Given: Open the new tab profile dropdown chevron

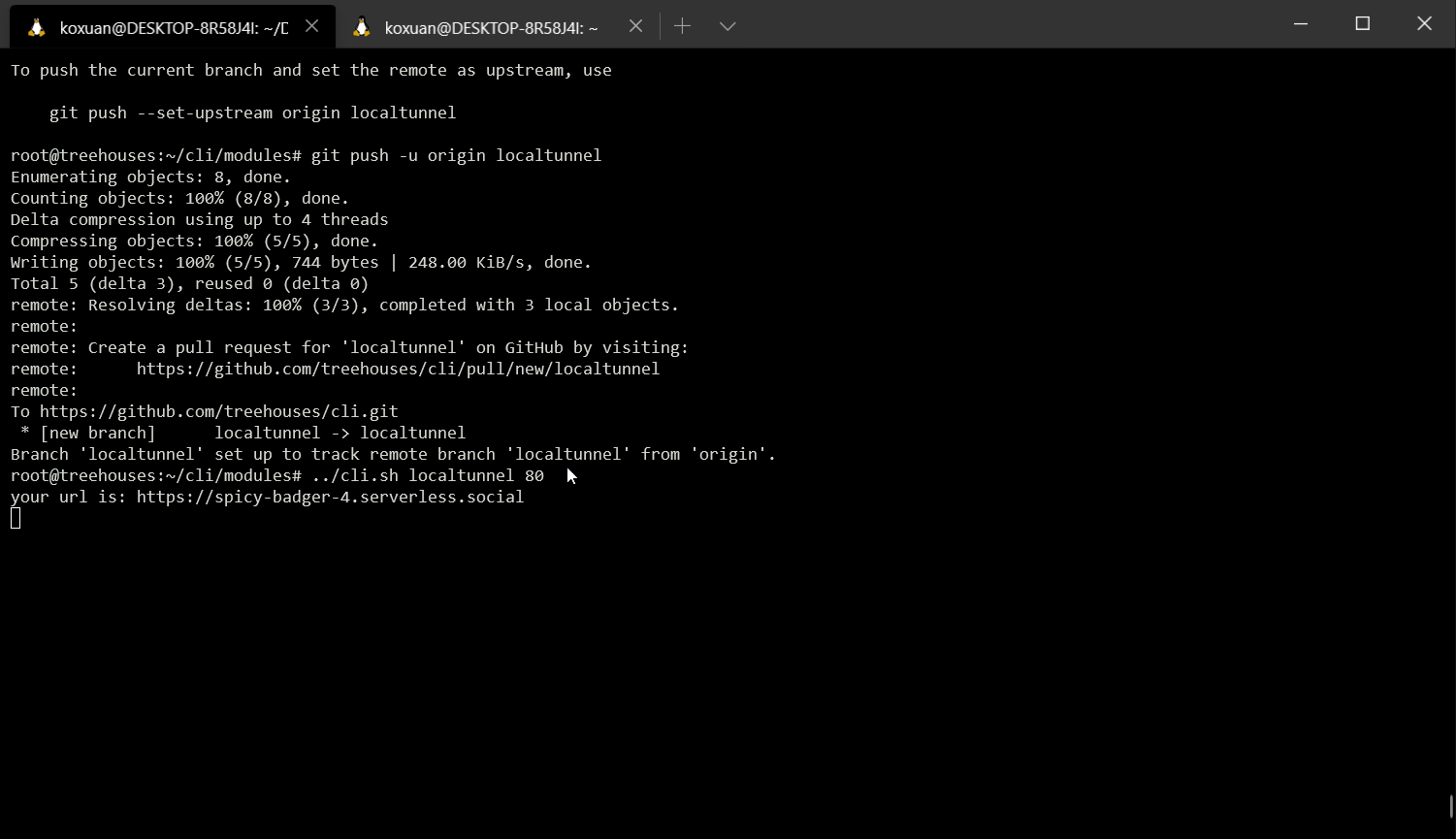Looking at the screenshot, I should pyautogui.click(x=728, y=26).
